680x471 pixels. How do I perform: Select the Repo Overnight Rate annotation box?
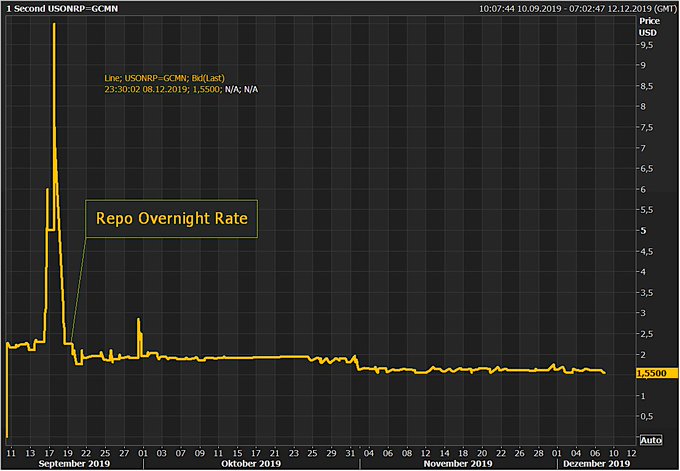[x=171, y=217]
